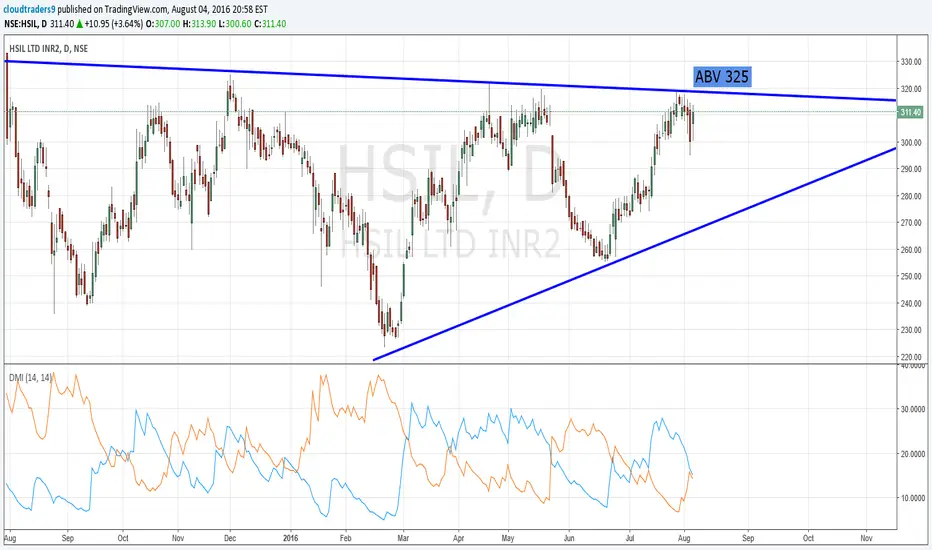The width and height of the screenshot is (932, 550).
Task: Click the close value C:311.40
Action: pyautogui.click(x=270, y=24)
